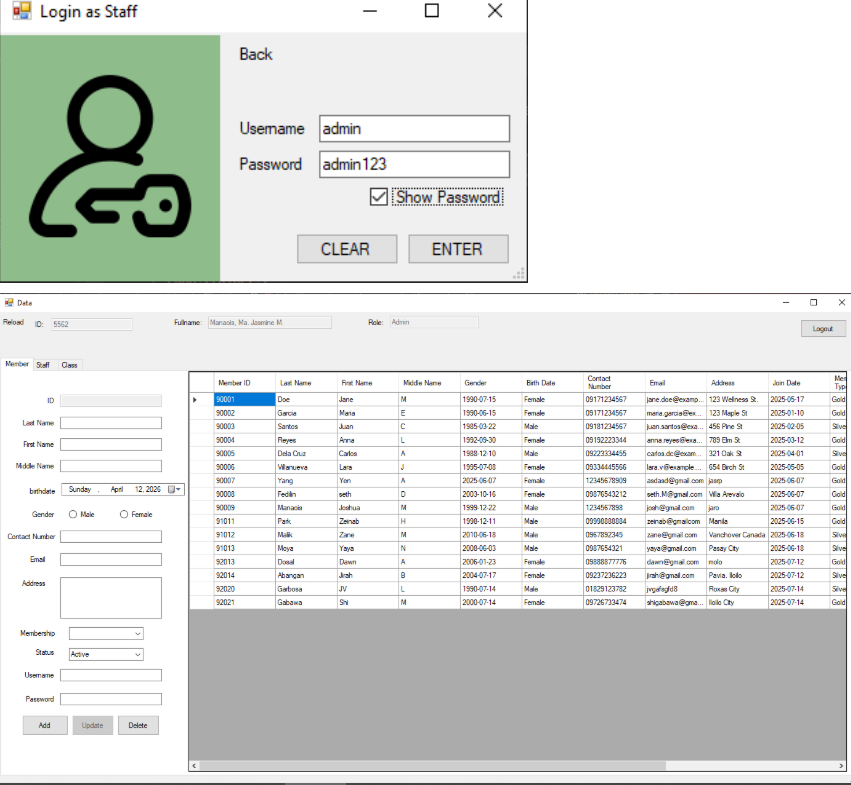This screenshot has width=851, height=785.
Task: Click the grid's right scroll arrow
Action: (841, 765)
